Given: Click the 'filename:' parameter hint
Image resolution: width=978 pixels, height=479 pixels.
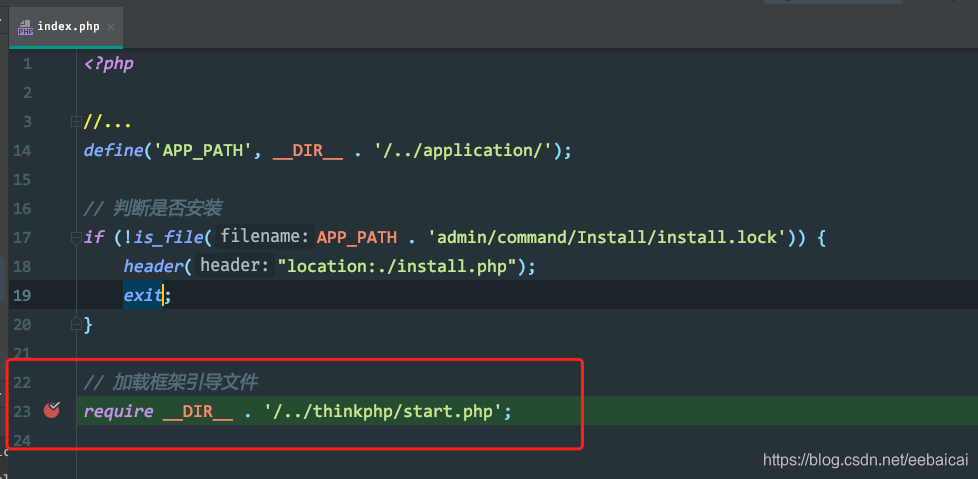Looking at the screenshot, I should click(x=264, y=237).
